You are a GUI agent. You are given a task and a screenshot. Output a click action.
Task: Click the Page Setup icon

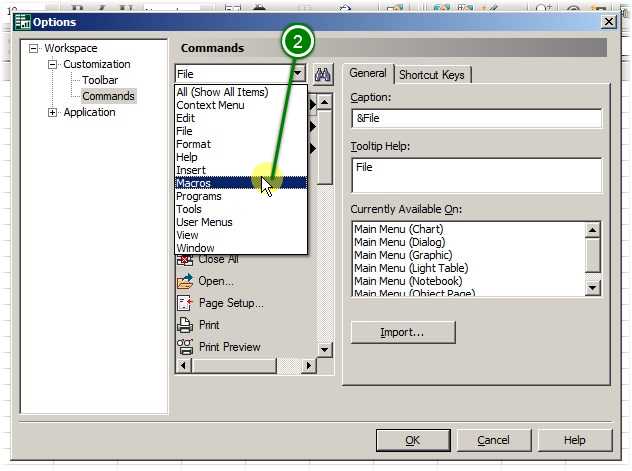click(x=185, y=303)
